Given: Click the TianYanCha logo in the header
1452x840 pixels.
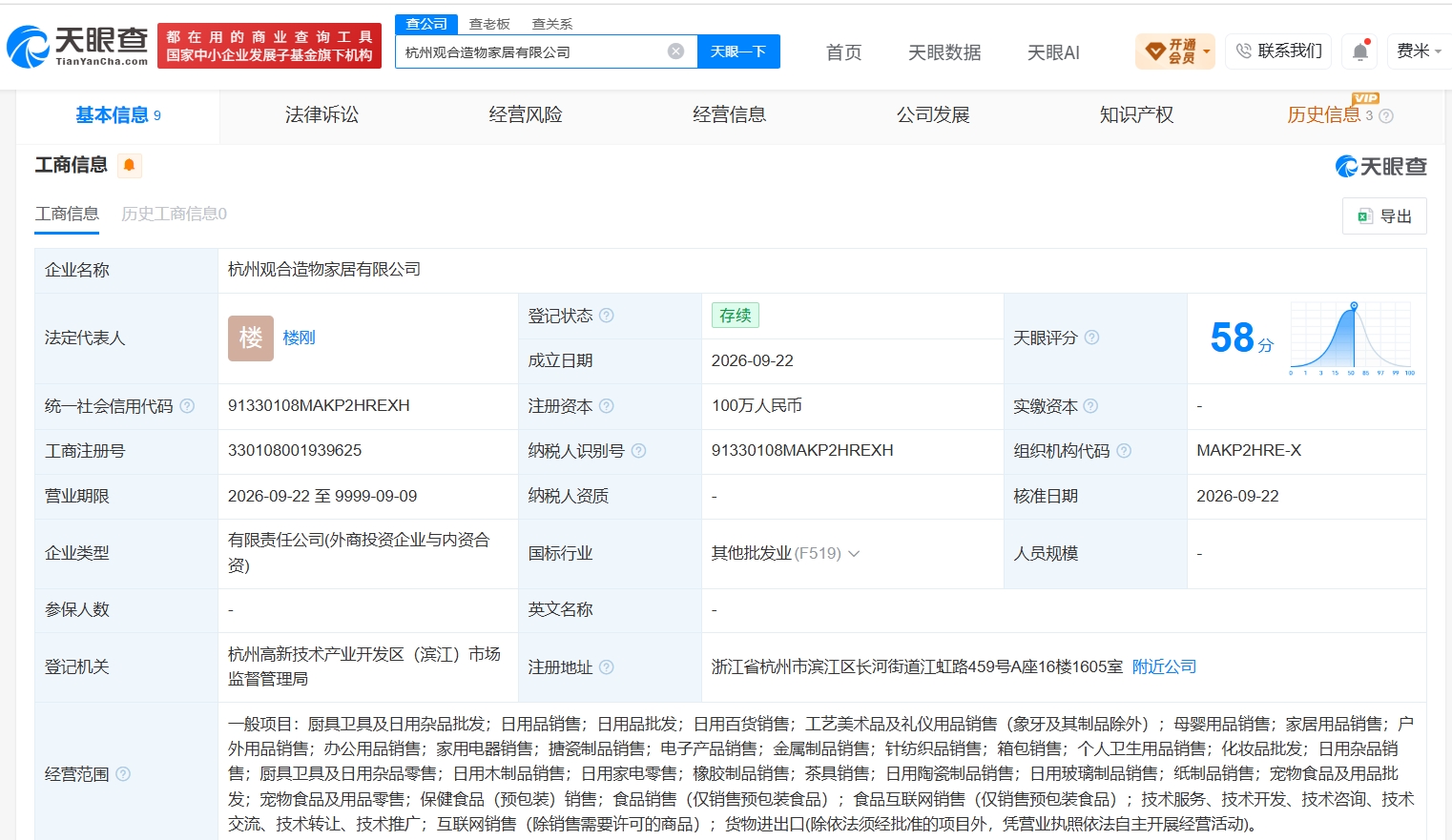Looking at the screenshot, I should 77,46.
